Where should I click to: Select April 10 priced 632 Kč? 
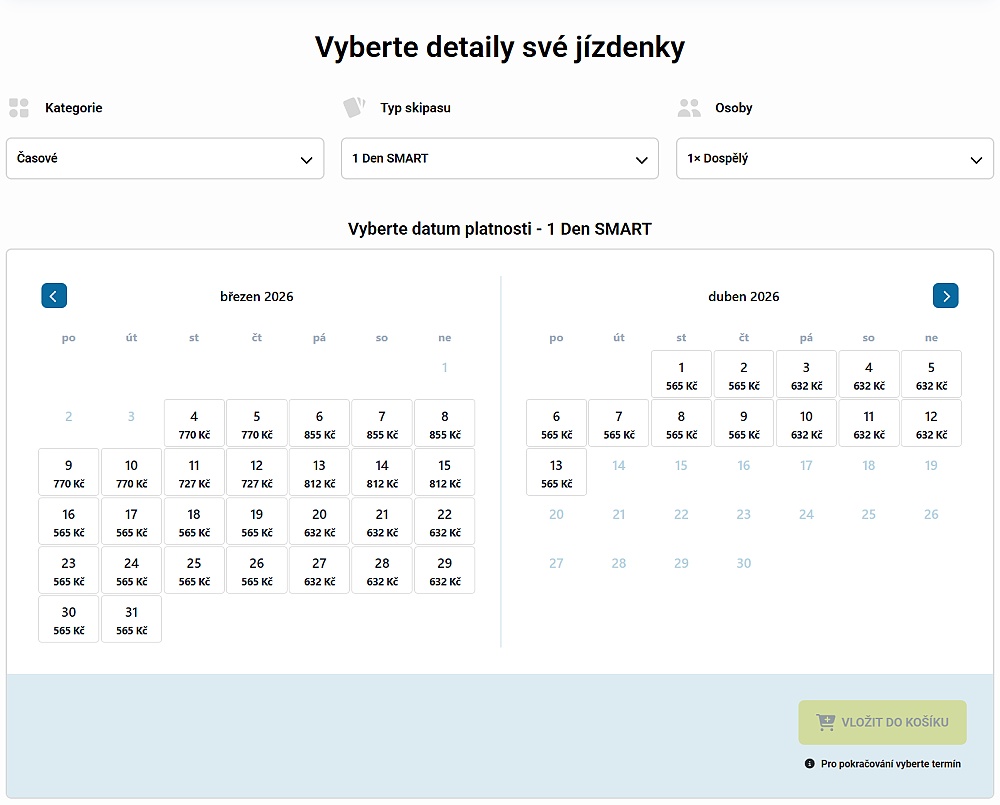tap(806, 423)
